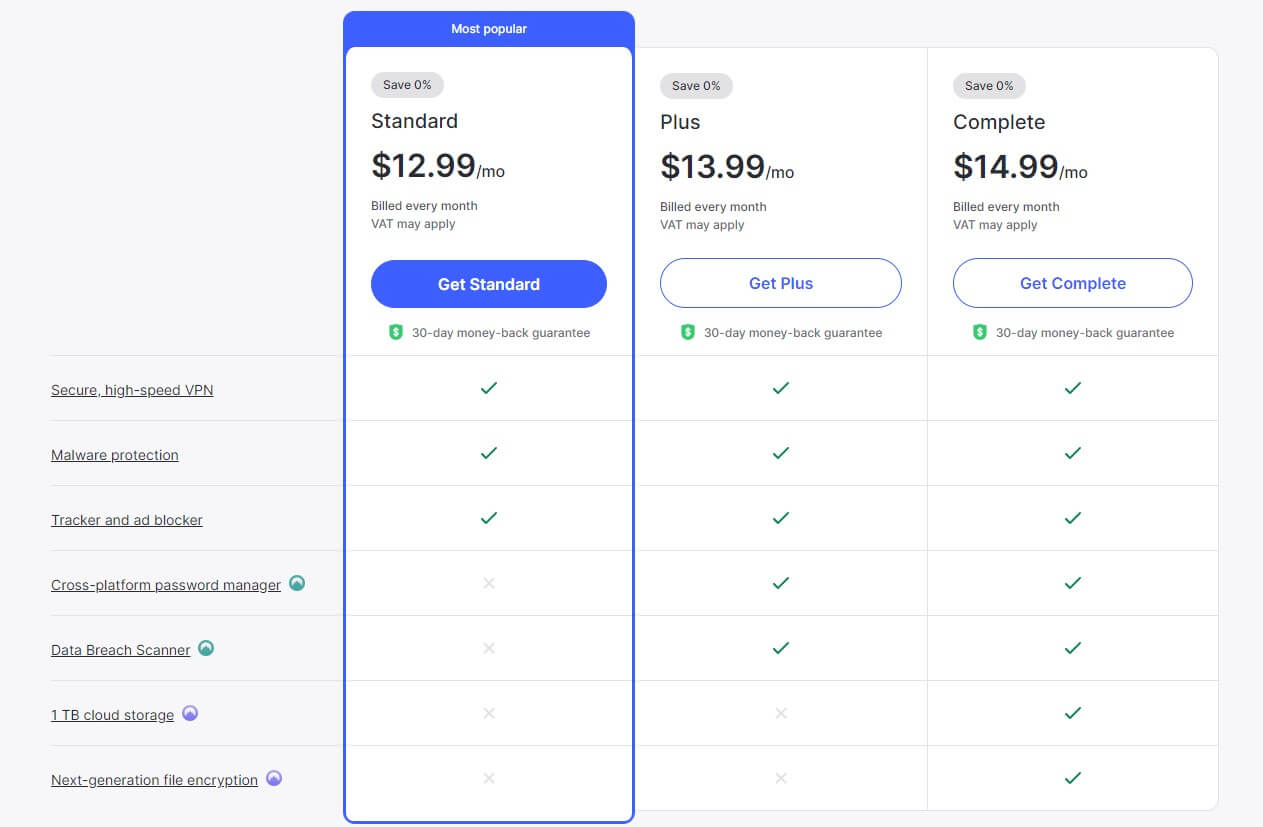Click the Most popular banner
Image resolution: width=1263 pixels, height=827 pixels.
[489, 29]
